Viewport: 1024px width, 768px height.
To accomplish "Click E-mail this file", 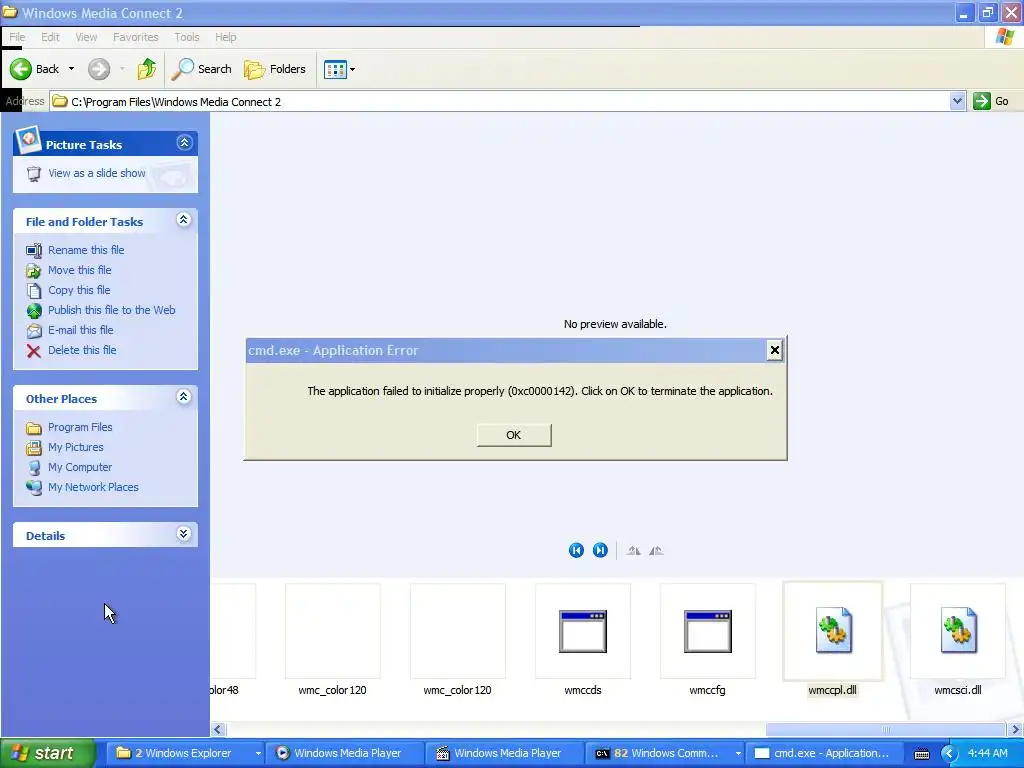I will pyautogui.click(x=81, y=330).
